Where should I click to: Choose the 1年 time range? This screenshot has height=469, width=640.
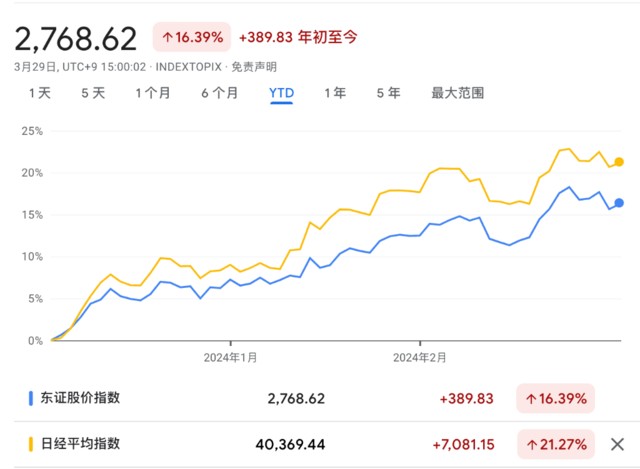(x=335, y=93)
